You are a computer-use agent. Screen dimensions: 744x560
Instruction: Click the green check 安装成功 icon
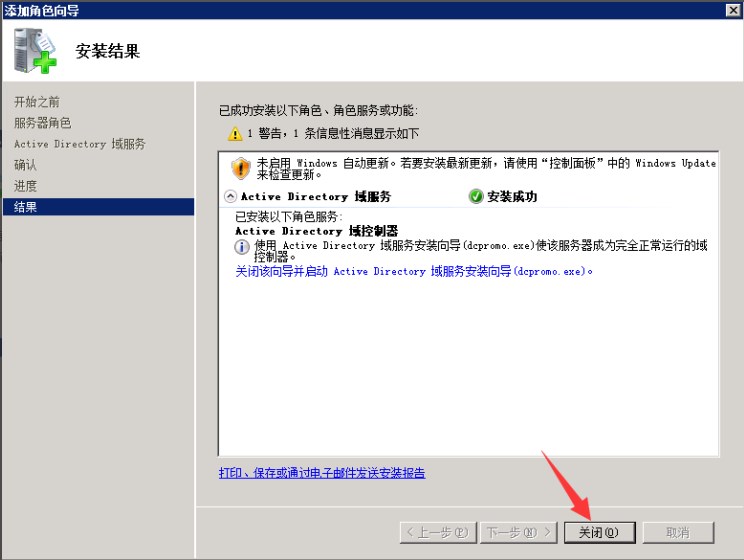click(x=475, y=196)
